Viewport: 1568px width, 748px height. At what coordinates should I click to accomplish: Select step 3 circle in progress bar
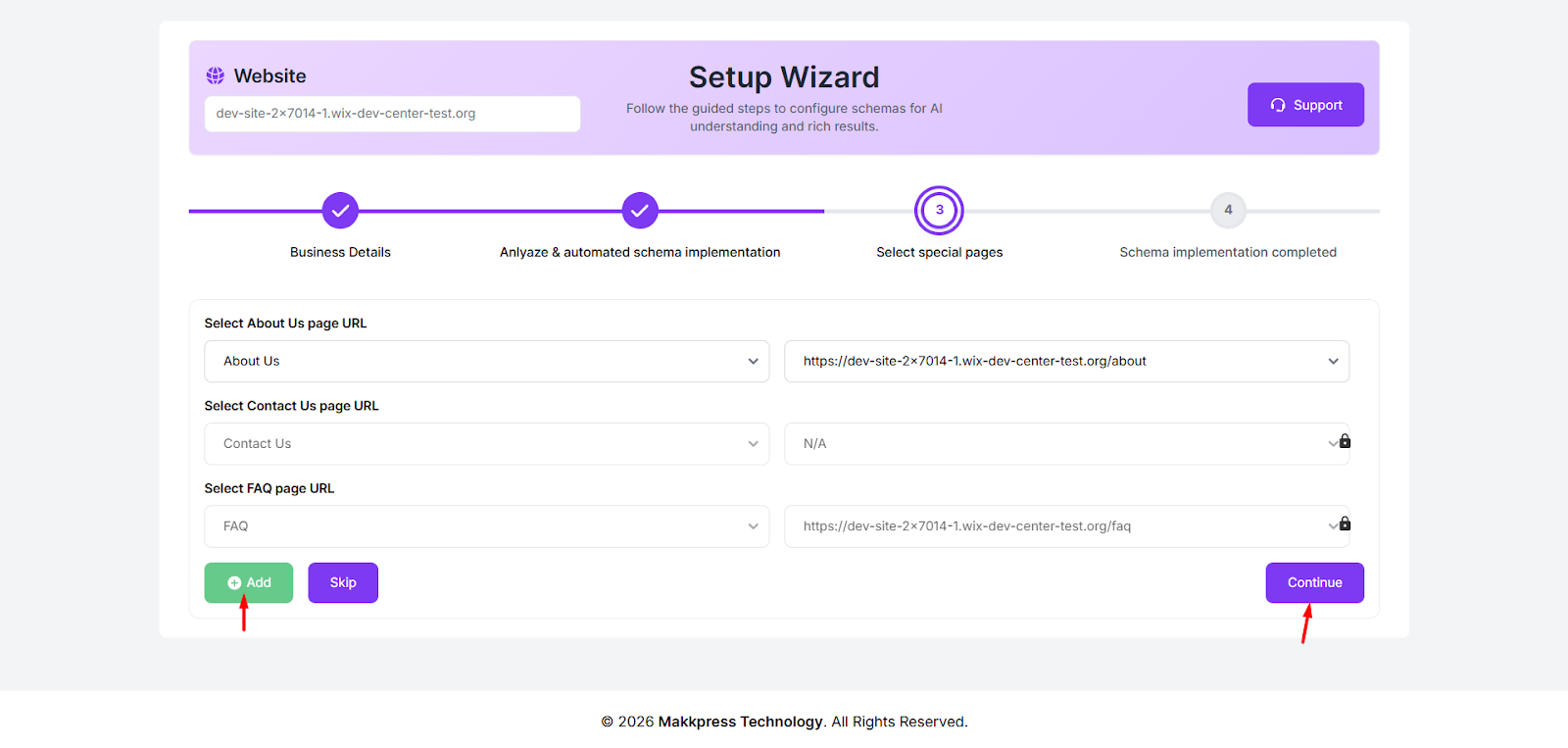939,210
